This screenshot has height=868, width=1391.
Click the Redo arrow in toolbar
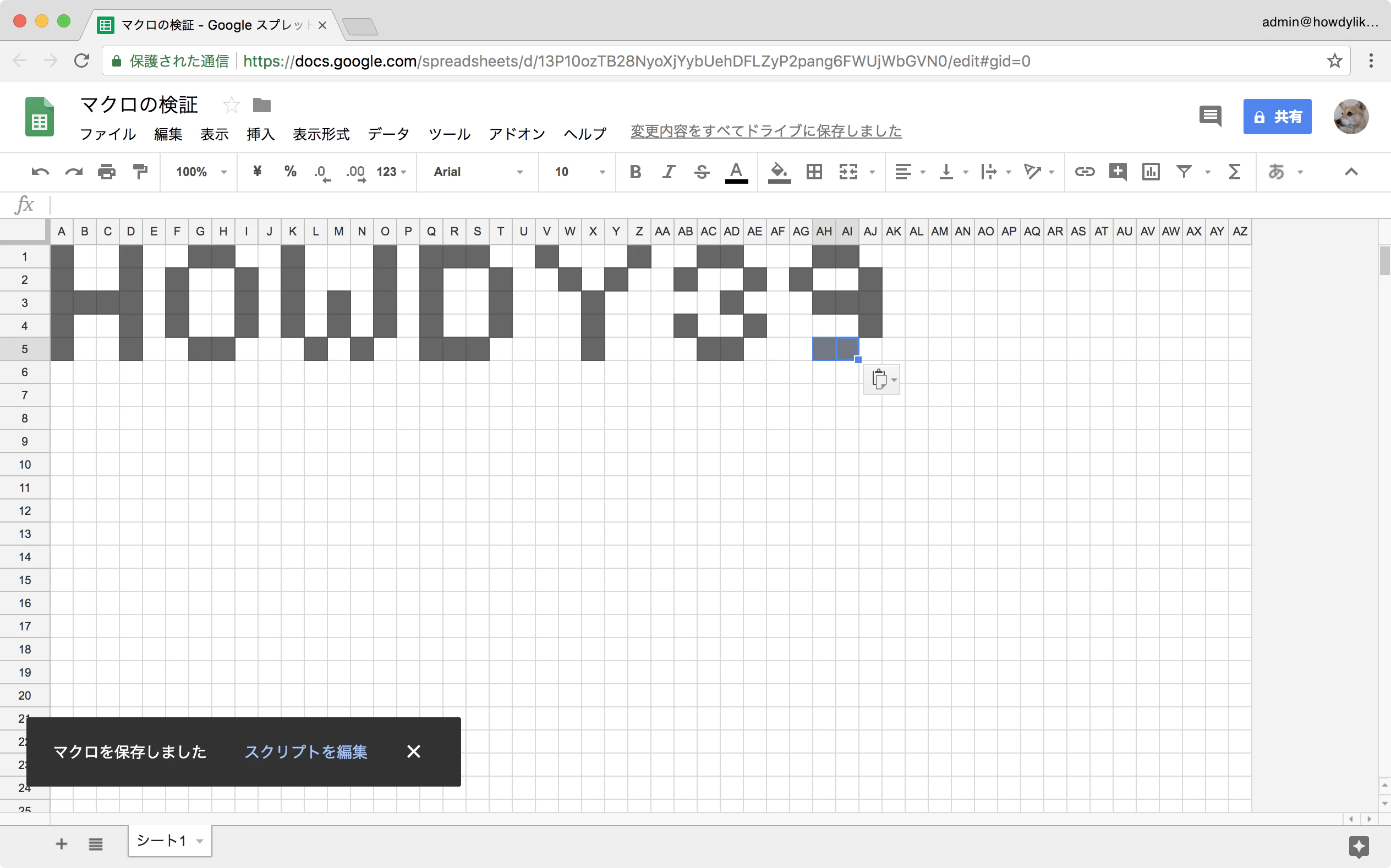coord(74,172)
